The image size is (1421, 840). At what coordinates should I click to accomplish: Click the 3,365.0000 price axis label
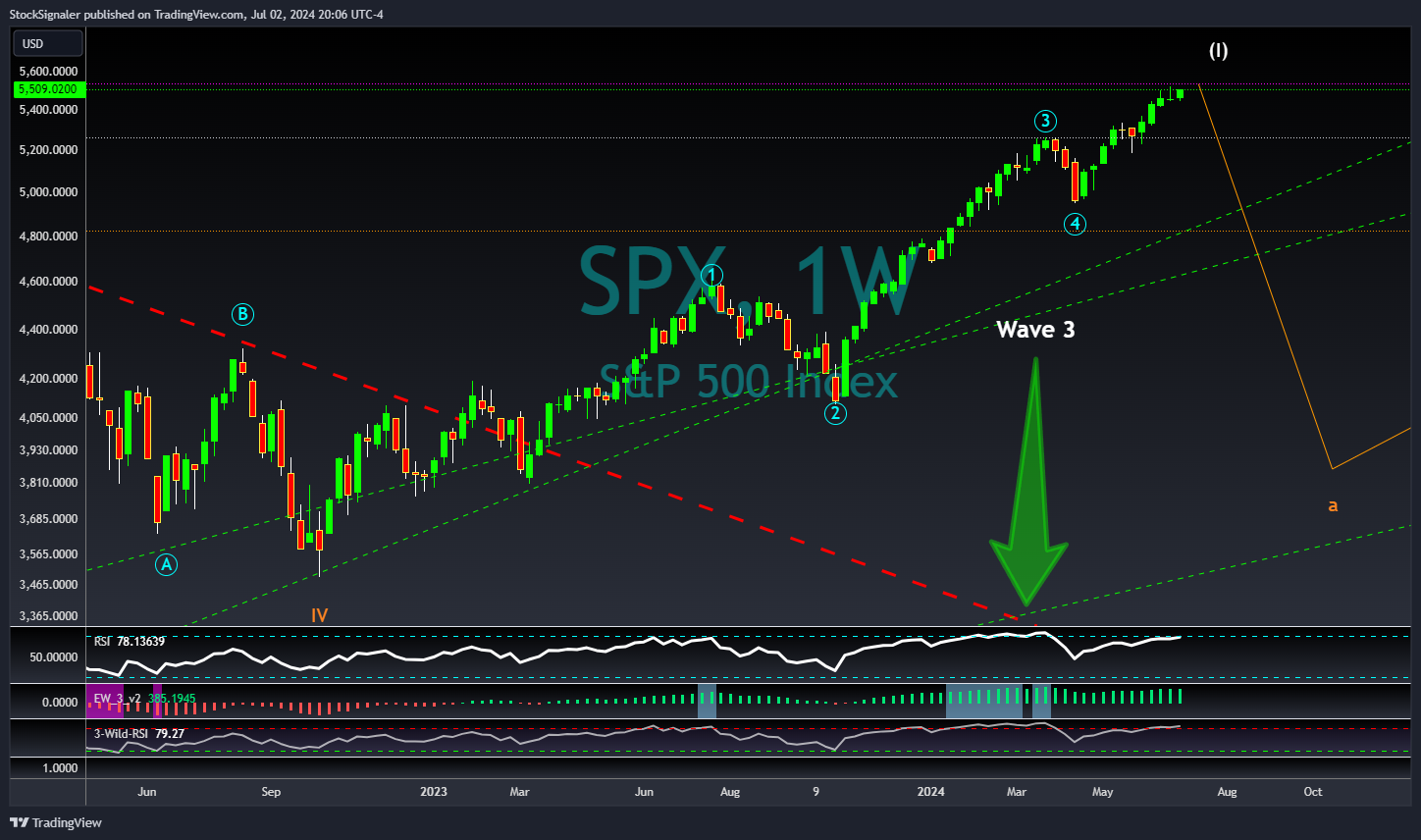[x=48, y=615]
